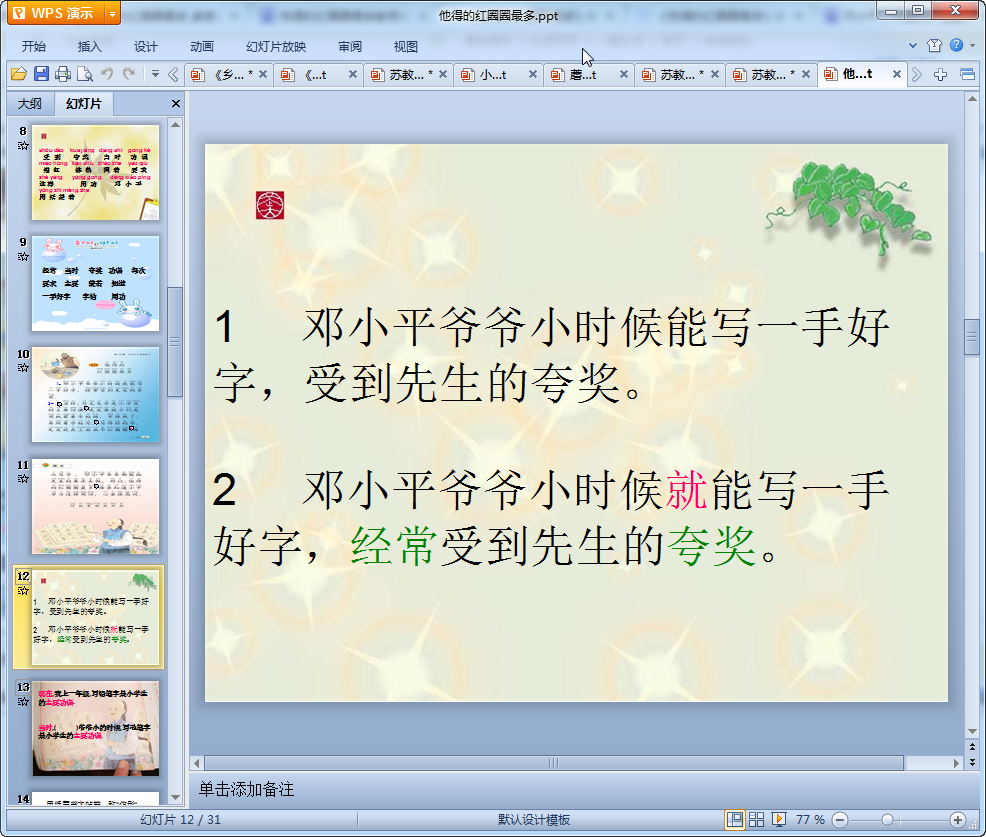Switch to the 大纲 outline panel tab

(x=30, y=104)
